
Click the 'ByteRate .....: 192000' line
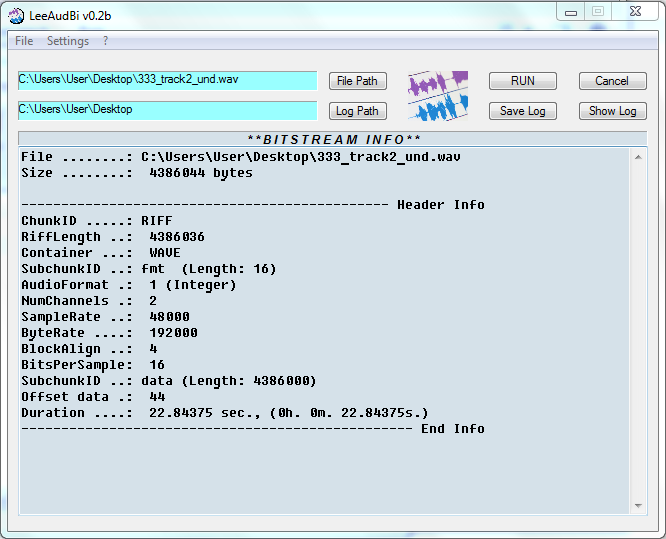(x=110, y=333)
